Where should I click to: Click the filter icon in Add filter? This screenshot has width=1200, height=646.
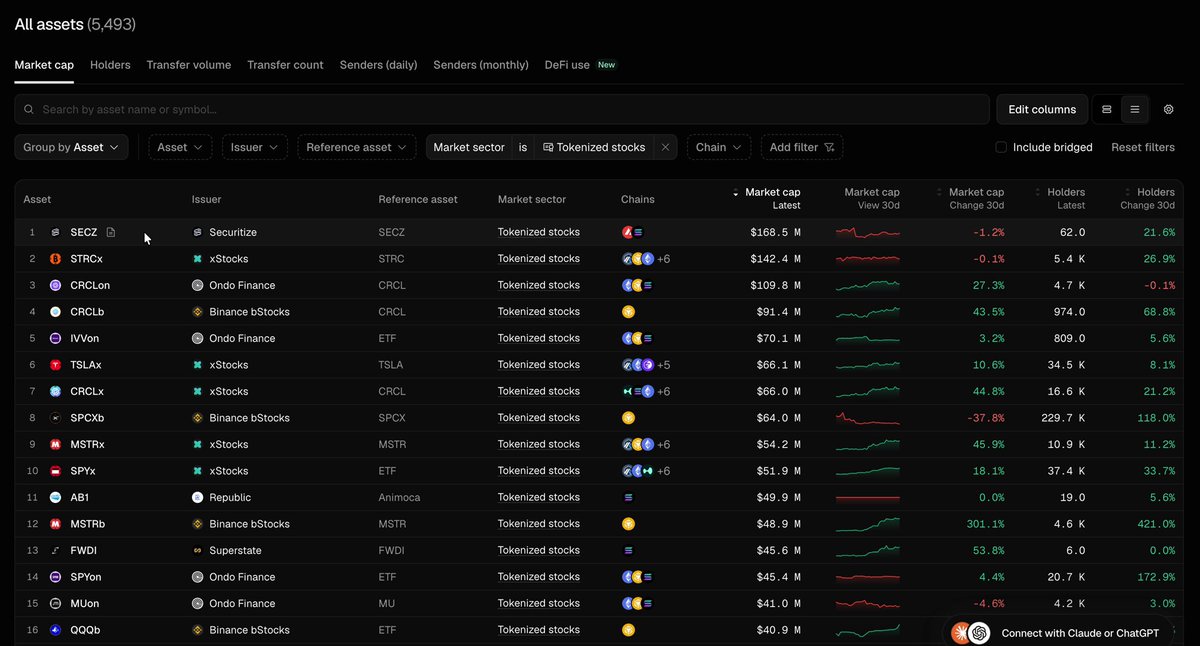[829, 147]
